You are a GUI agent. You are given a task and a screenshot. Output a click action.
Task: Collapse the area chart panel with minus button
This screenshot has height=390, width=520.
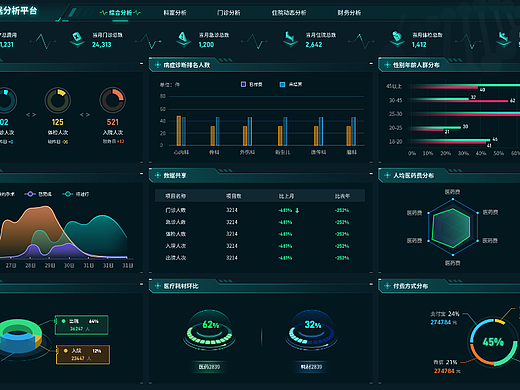tap(141, 174)
